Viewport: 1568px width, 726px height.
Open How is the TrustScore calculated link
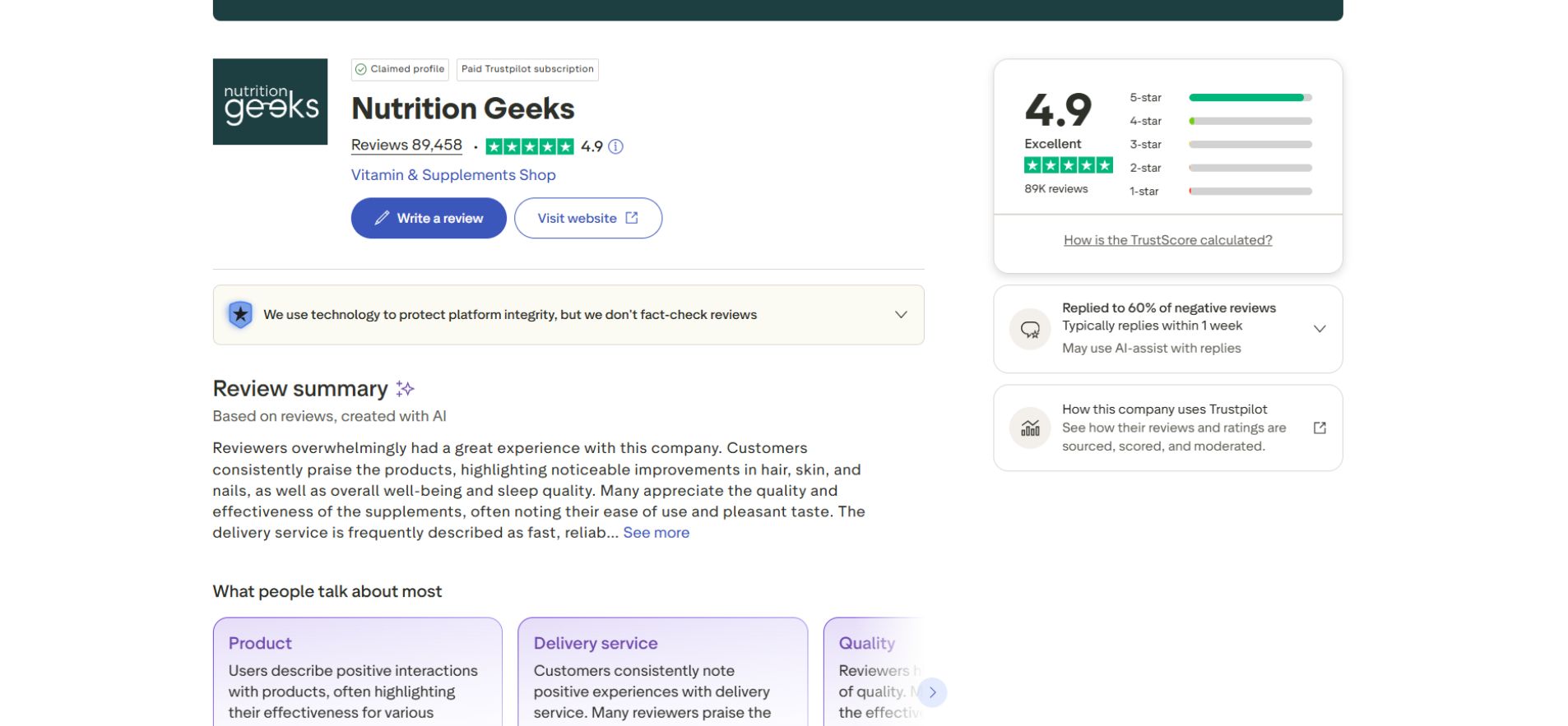1167,240
